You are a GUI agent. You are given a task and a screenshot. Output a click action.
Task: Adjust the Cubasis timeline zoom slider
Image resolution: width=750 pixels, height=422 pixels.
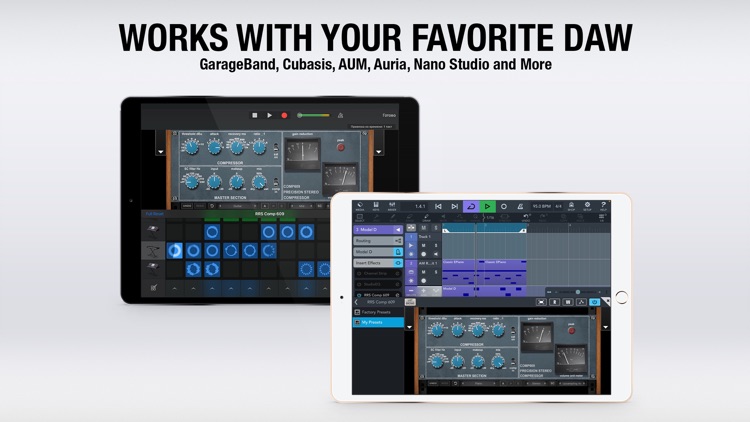(x=578, y=292)
